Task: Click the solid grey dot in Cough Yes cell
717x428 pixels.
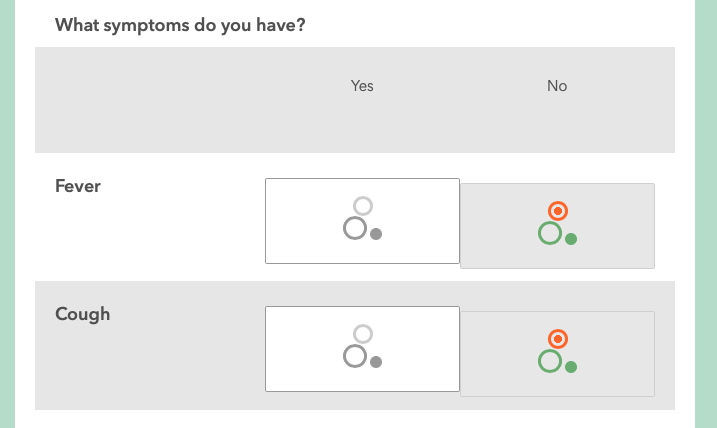Action: [x=376, y=362]
